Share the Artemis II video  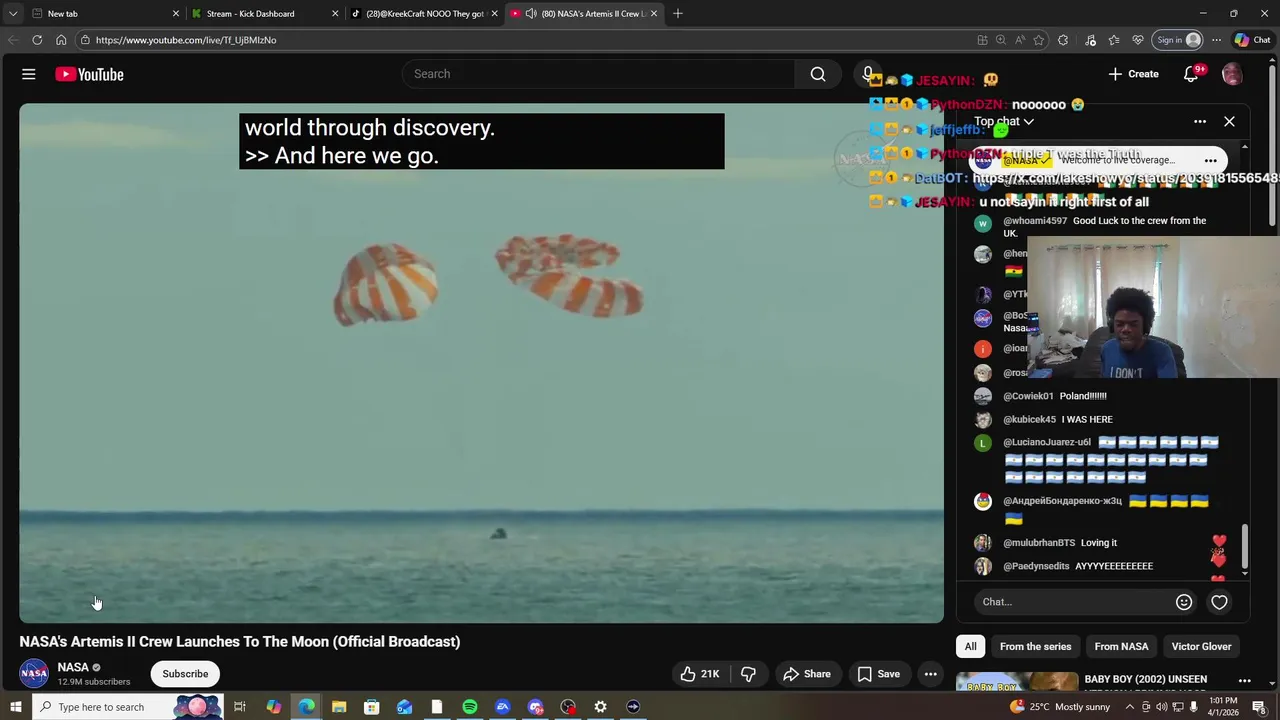click(807, 674)
